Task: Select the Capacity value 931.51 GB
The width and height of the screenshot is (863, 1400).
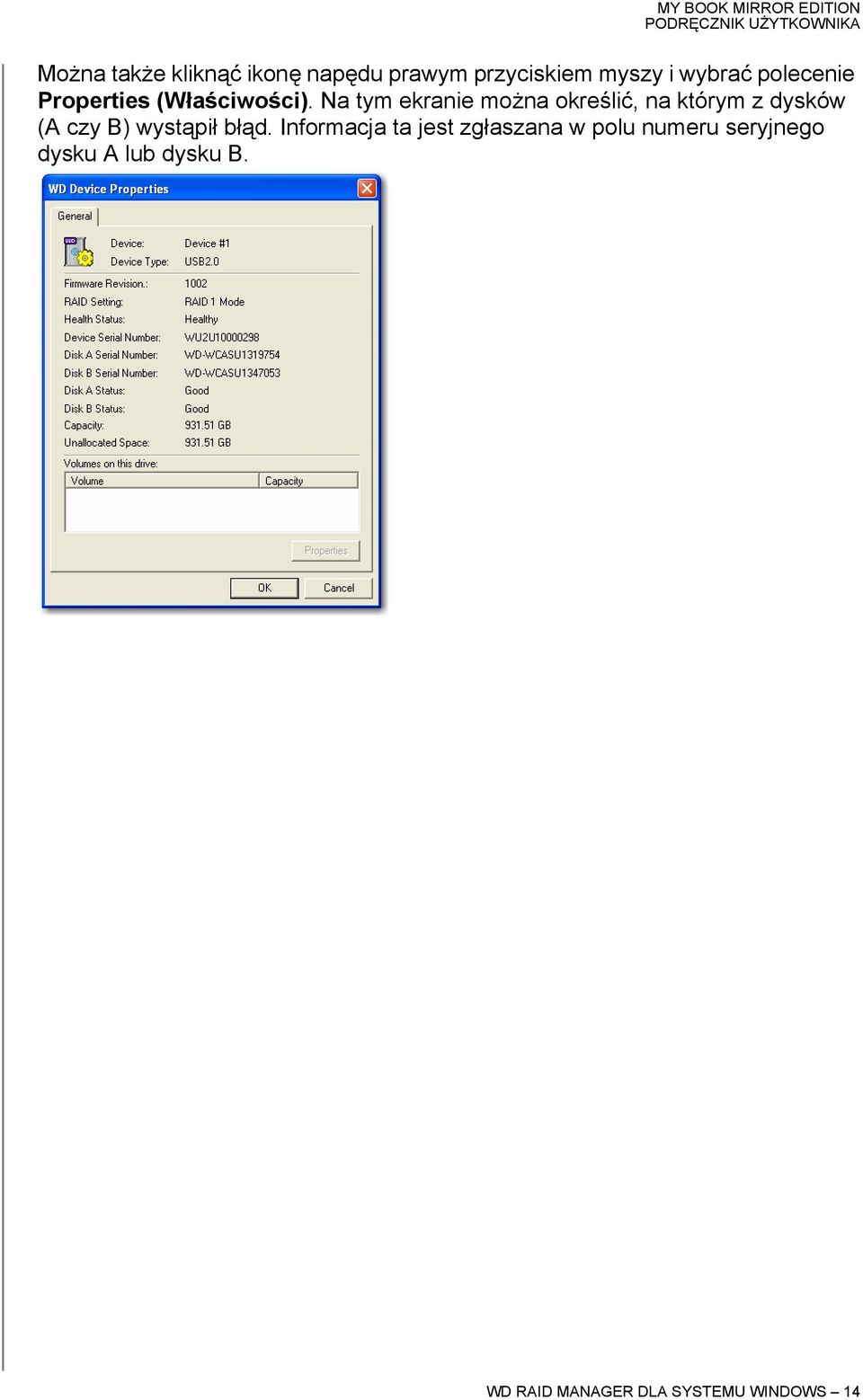Action: coord(208,425)
